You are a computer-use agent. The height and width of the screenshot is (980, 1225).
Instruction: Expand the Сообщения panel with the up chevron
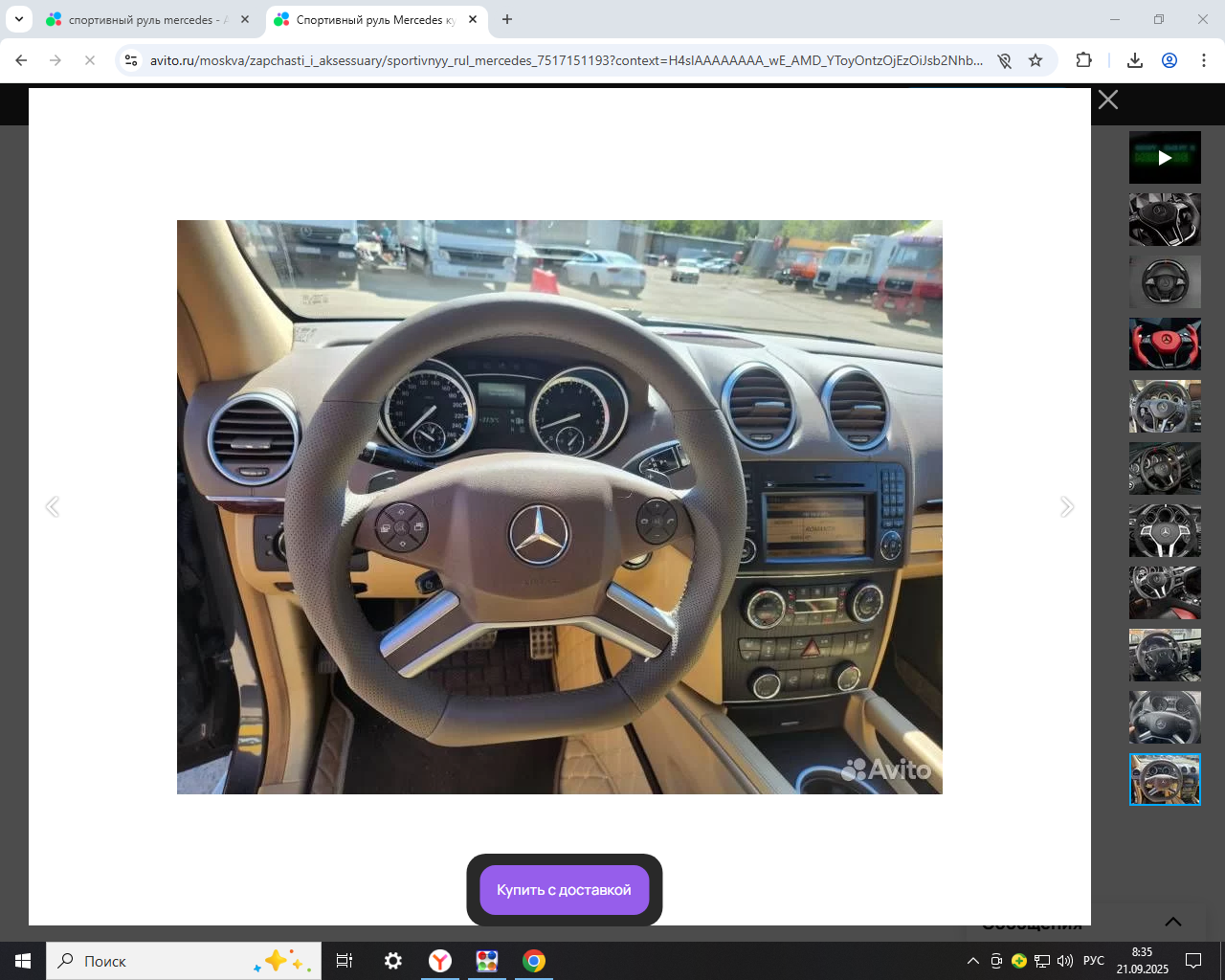(1173, 922)
